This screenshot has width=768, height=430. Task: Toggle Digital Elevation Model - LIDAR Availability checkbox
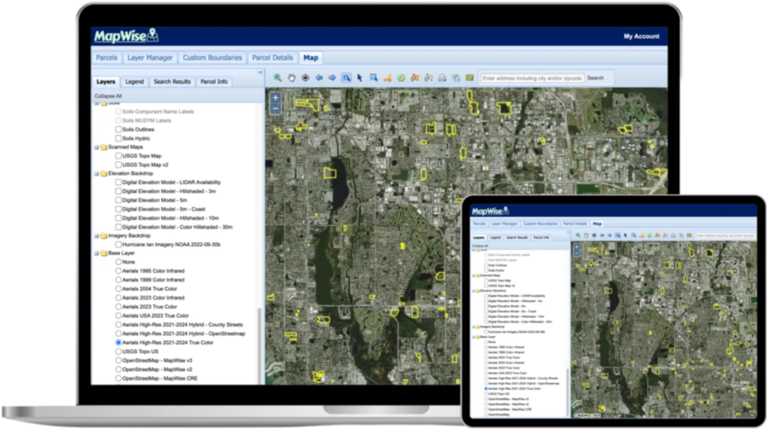tap(118, 182)
